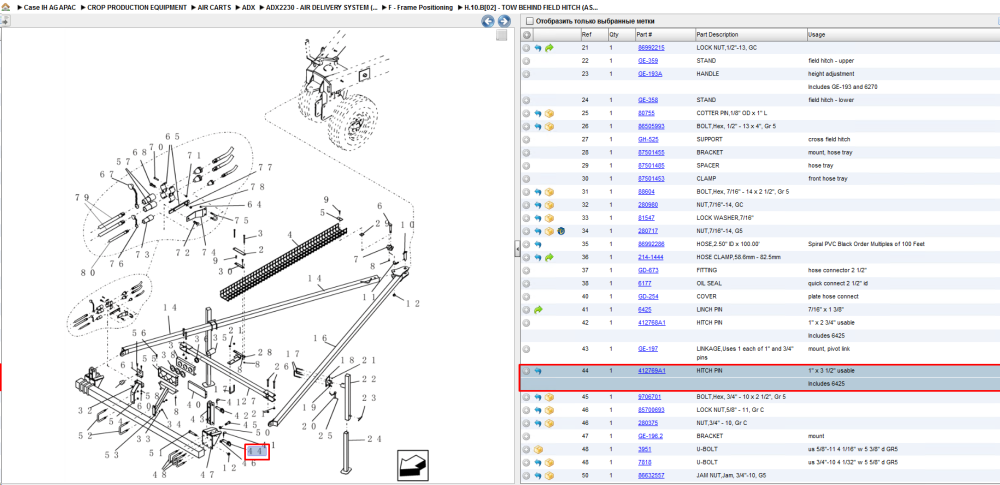This screenshot has height=485, width=1000.
Task: Click the blue arrow icon for HOSE 86992286
Action: pyautogui.click(x=538, y=244)
